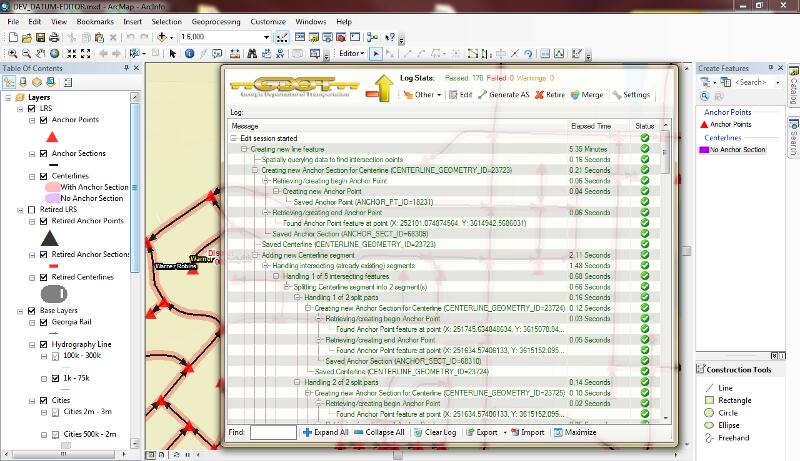Click the Retire button
The image size is (800, 461).
[x=550, y=95]
